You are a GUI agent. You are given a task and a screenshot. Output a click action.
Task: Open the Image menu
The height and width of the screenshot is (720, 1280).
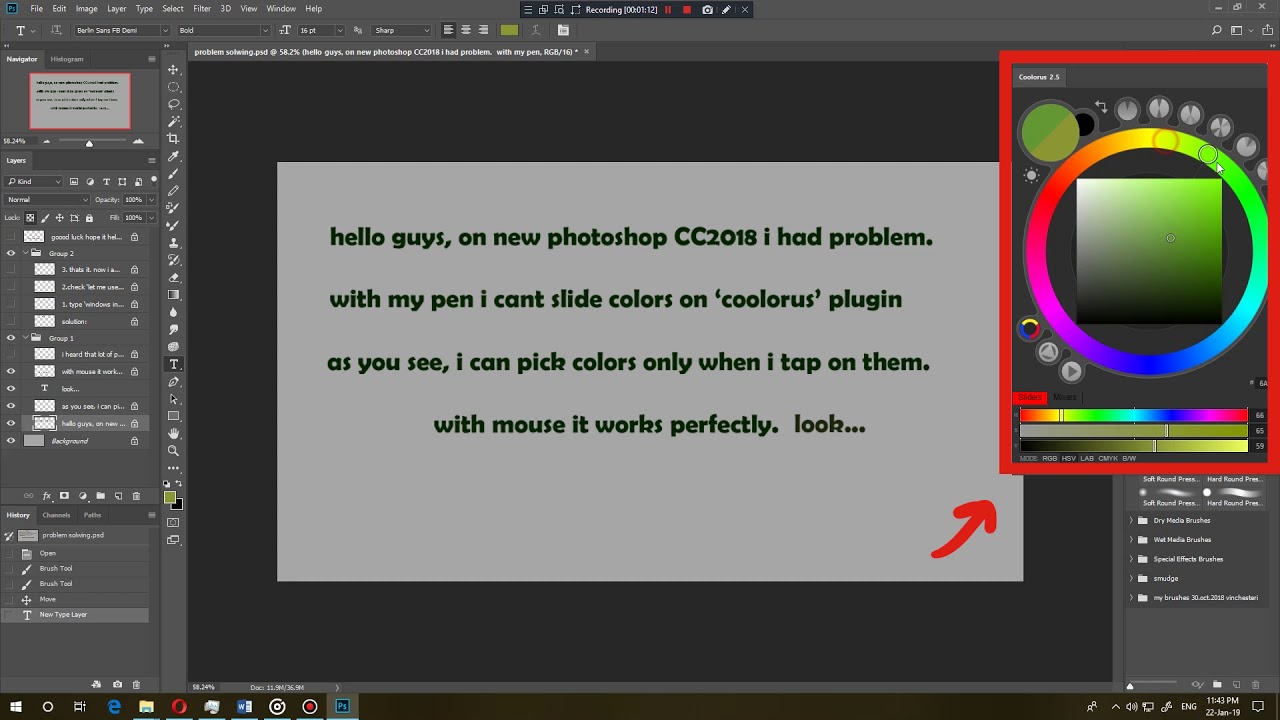tap(87, 9)
